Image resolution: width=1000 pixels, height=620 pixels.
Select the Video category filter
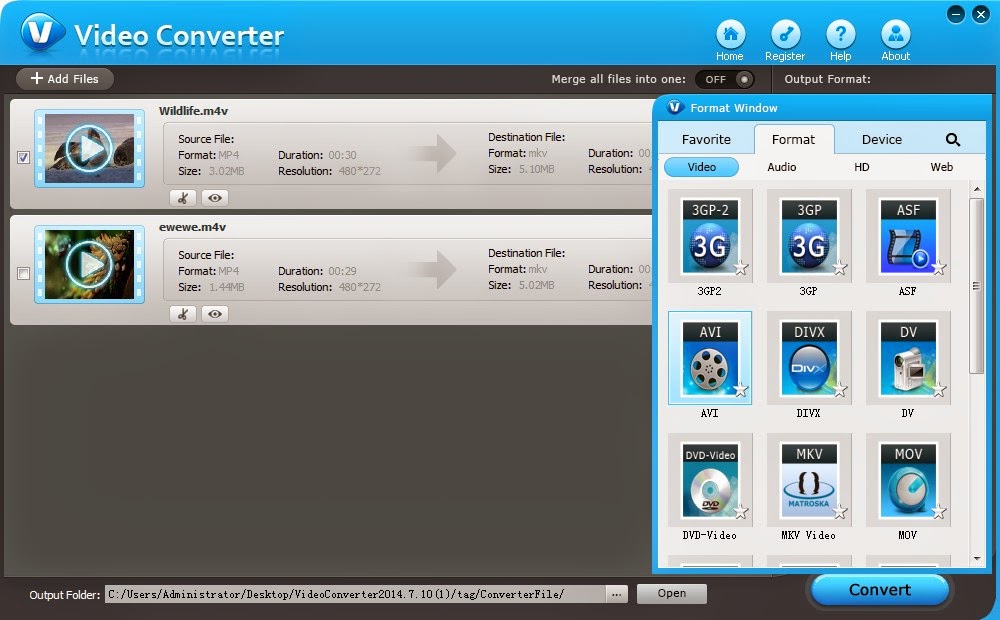click(702, 167)
